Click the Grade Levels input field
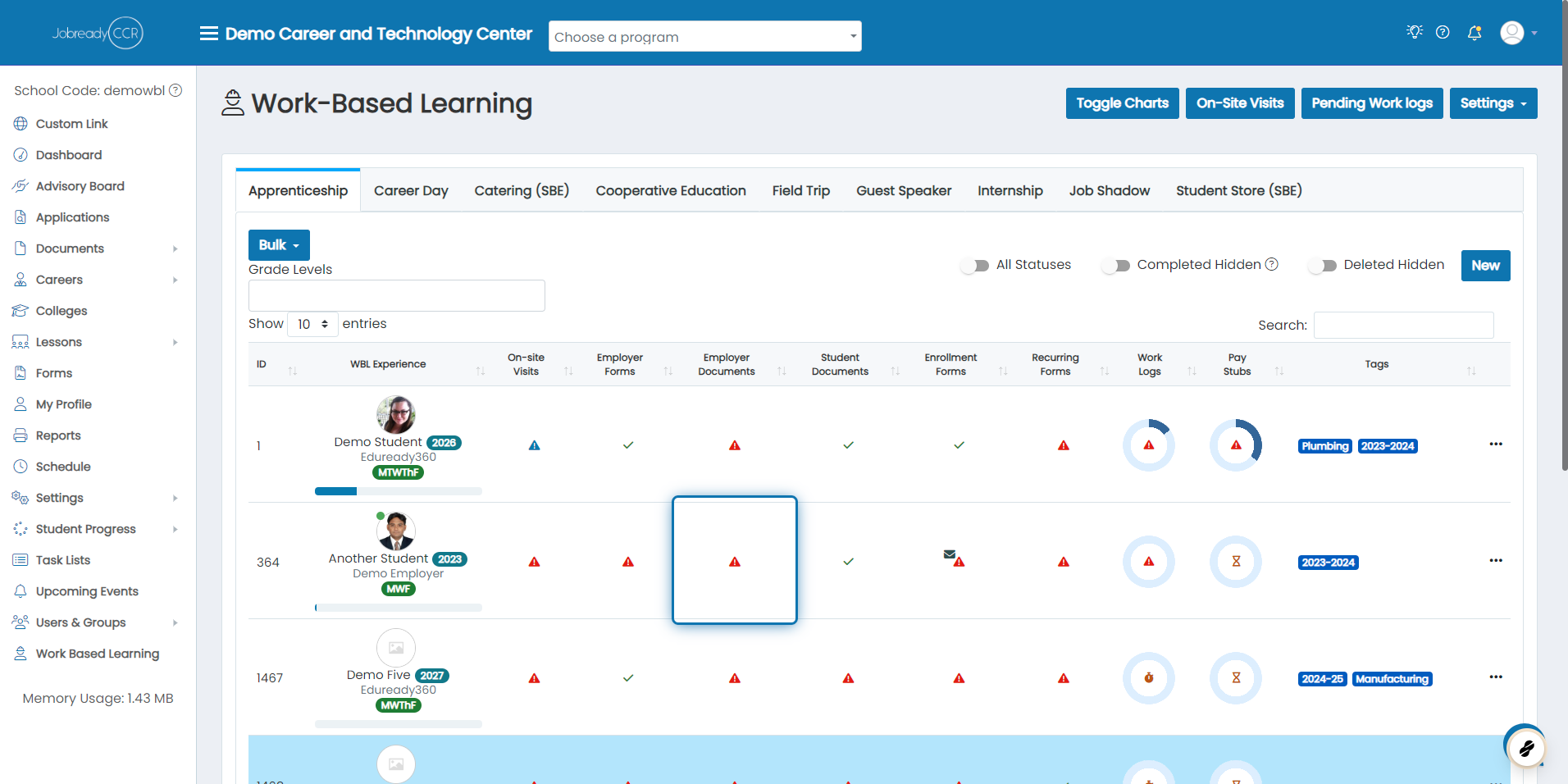 click(397, 295)
